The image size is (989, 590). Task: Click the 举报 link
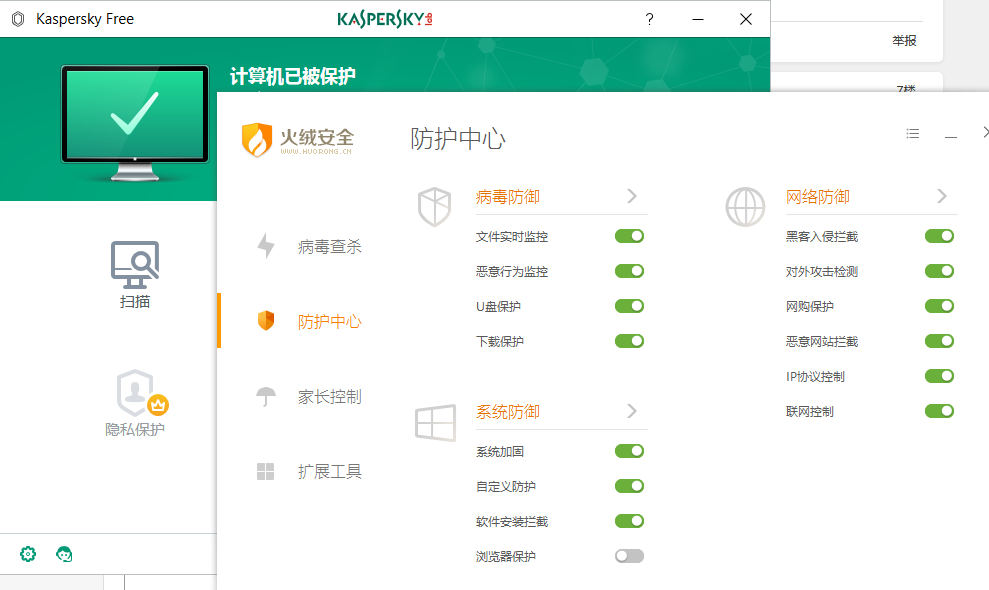pos(904,41)
